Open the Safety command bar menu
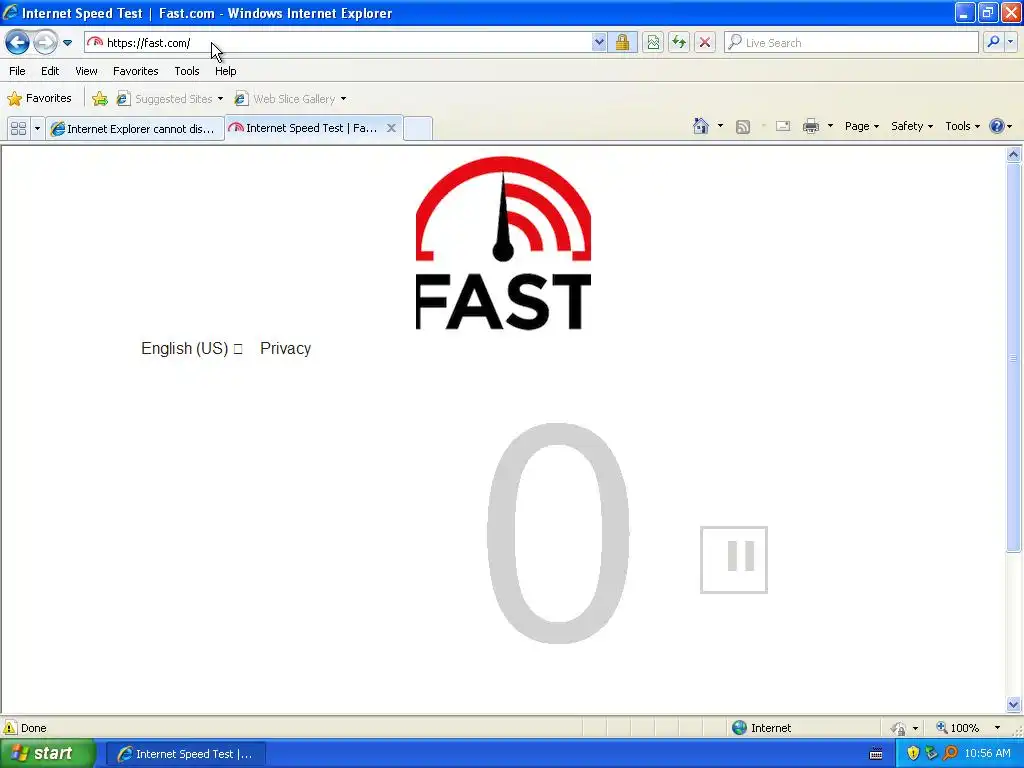This screenshot has width=1024, height=768. click(912, 126)
